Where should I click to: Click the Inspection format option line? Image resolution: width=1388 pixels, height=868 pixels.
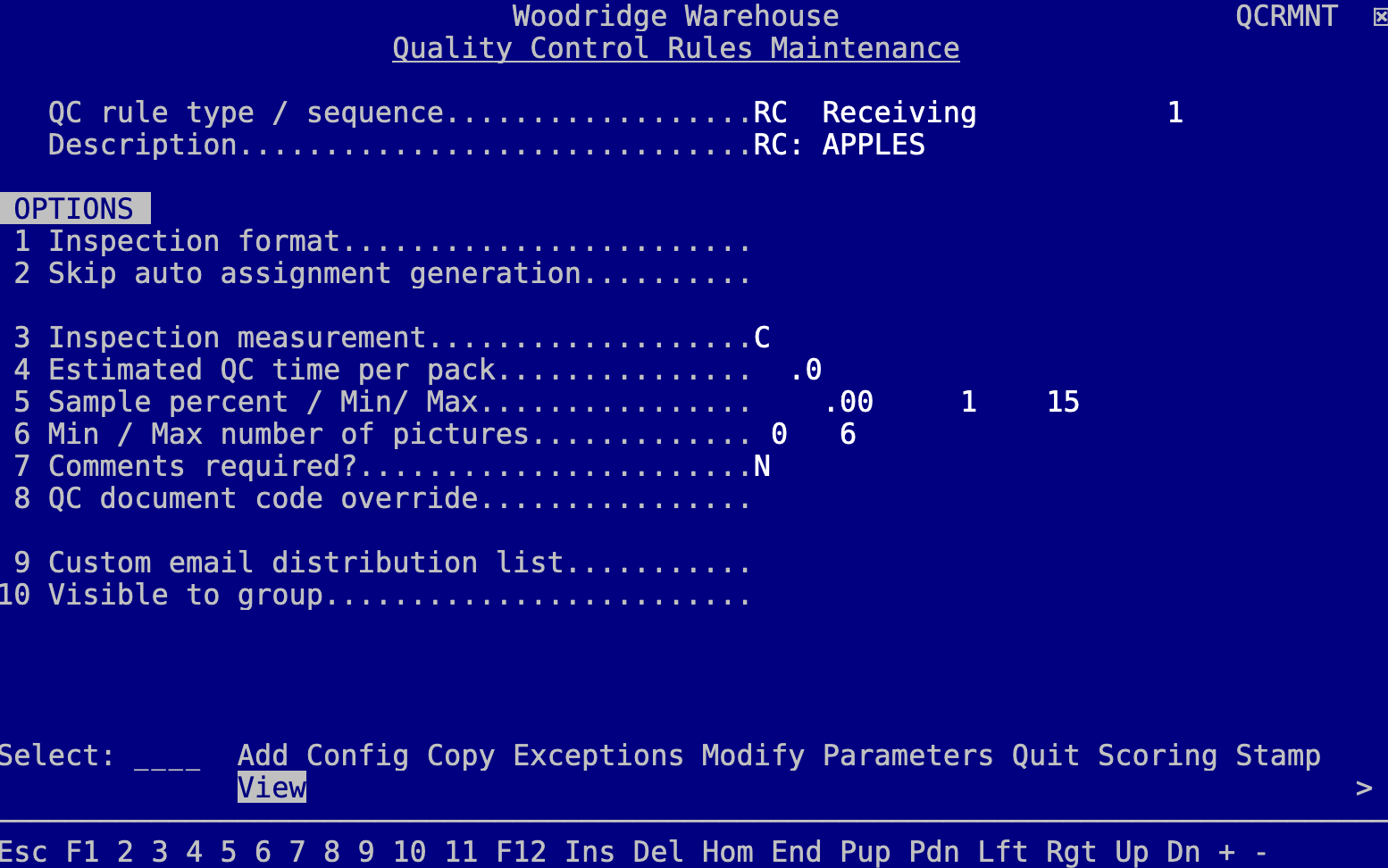click(x=382, y=241)
